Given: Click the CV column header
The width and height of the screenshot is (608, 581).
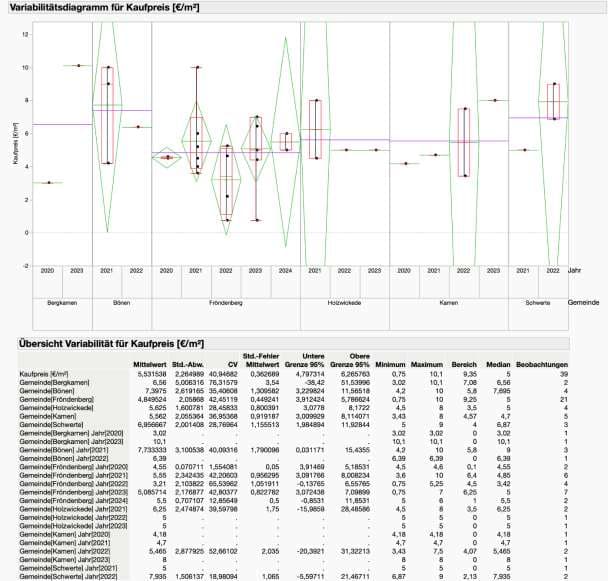Looking at the screenshot, I should coord(233,365).
